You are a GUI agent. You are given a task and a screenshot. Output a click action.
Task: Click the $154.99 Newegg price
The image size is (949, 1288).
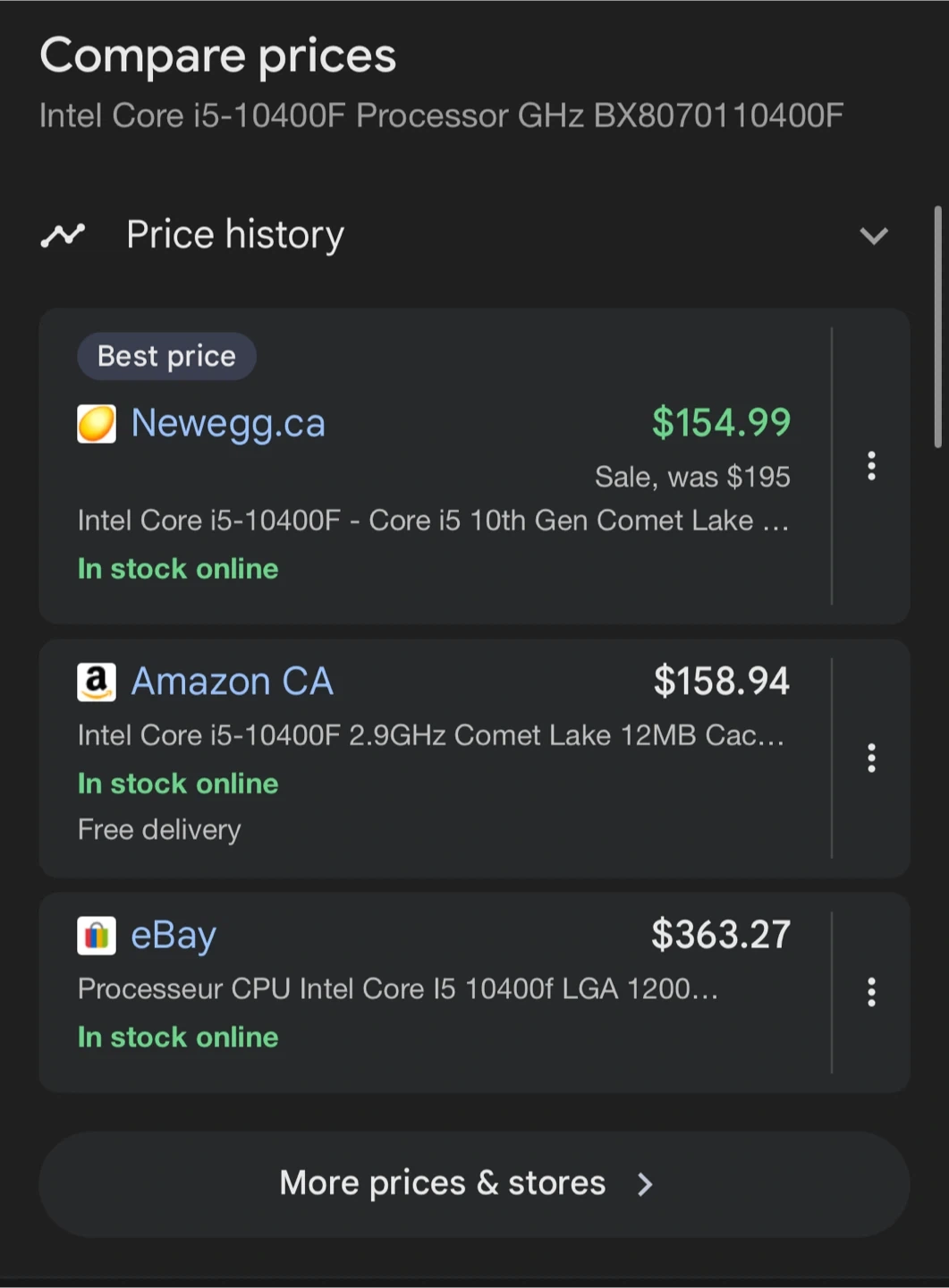[721, 422]
